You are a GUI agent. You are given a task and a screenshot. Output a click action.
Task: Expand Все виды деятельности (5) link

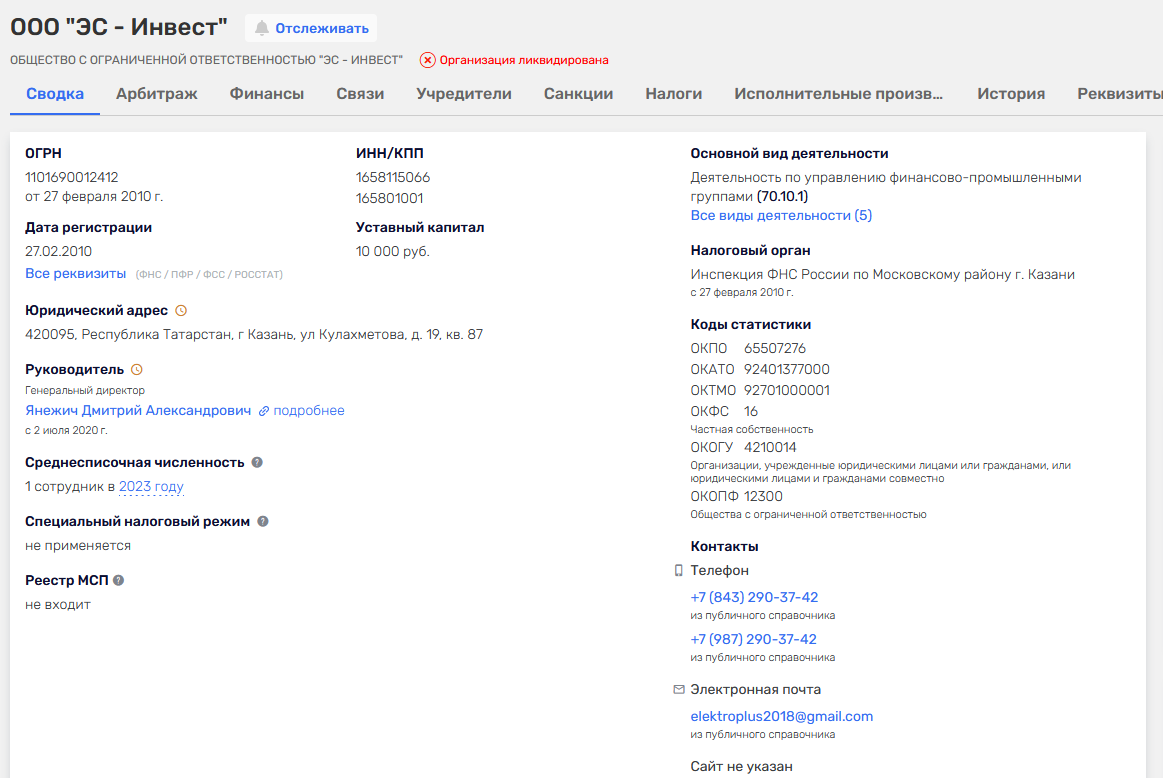tap(781, 216)
